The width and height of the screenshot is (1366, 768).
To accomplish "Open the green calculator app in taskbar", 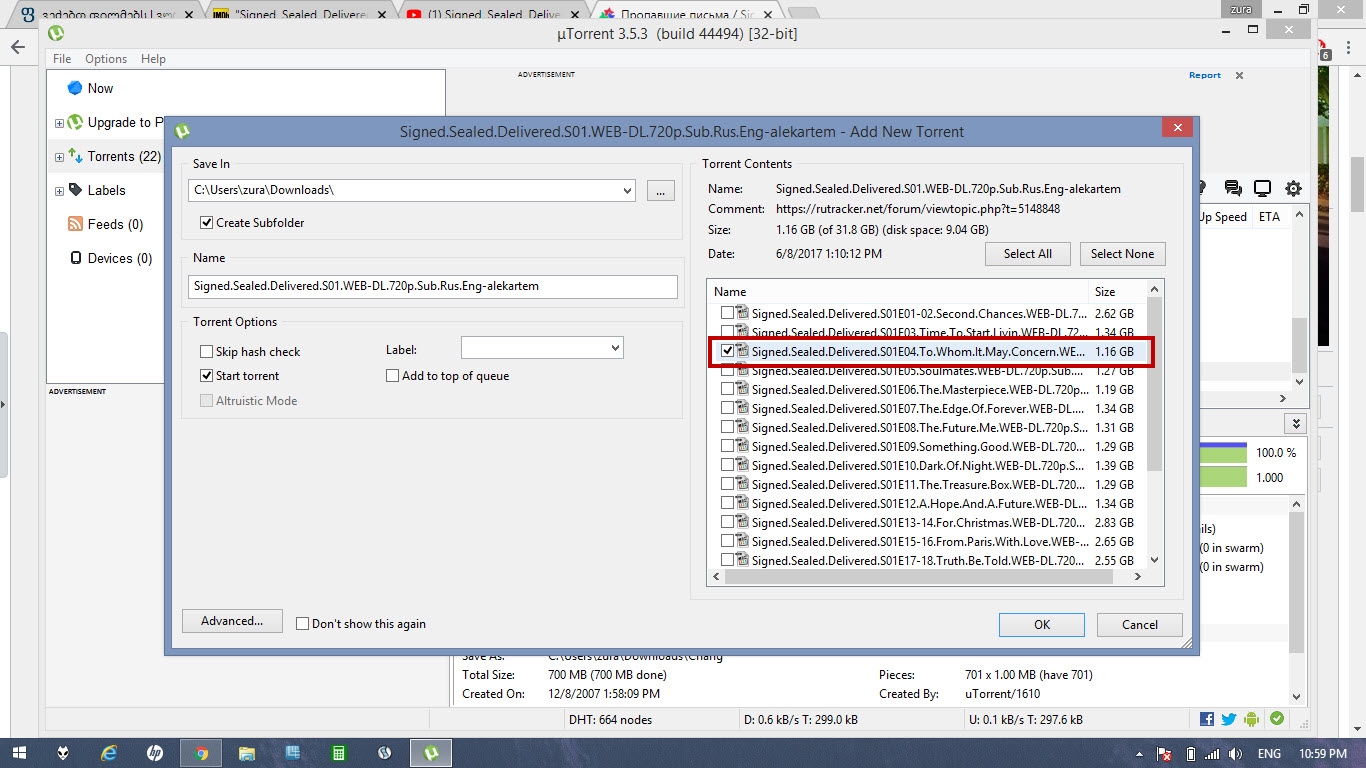I will coord(339,752).
